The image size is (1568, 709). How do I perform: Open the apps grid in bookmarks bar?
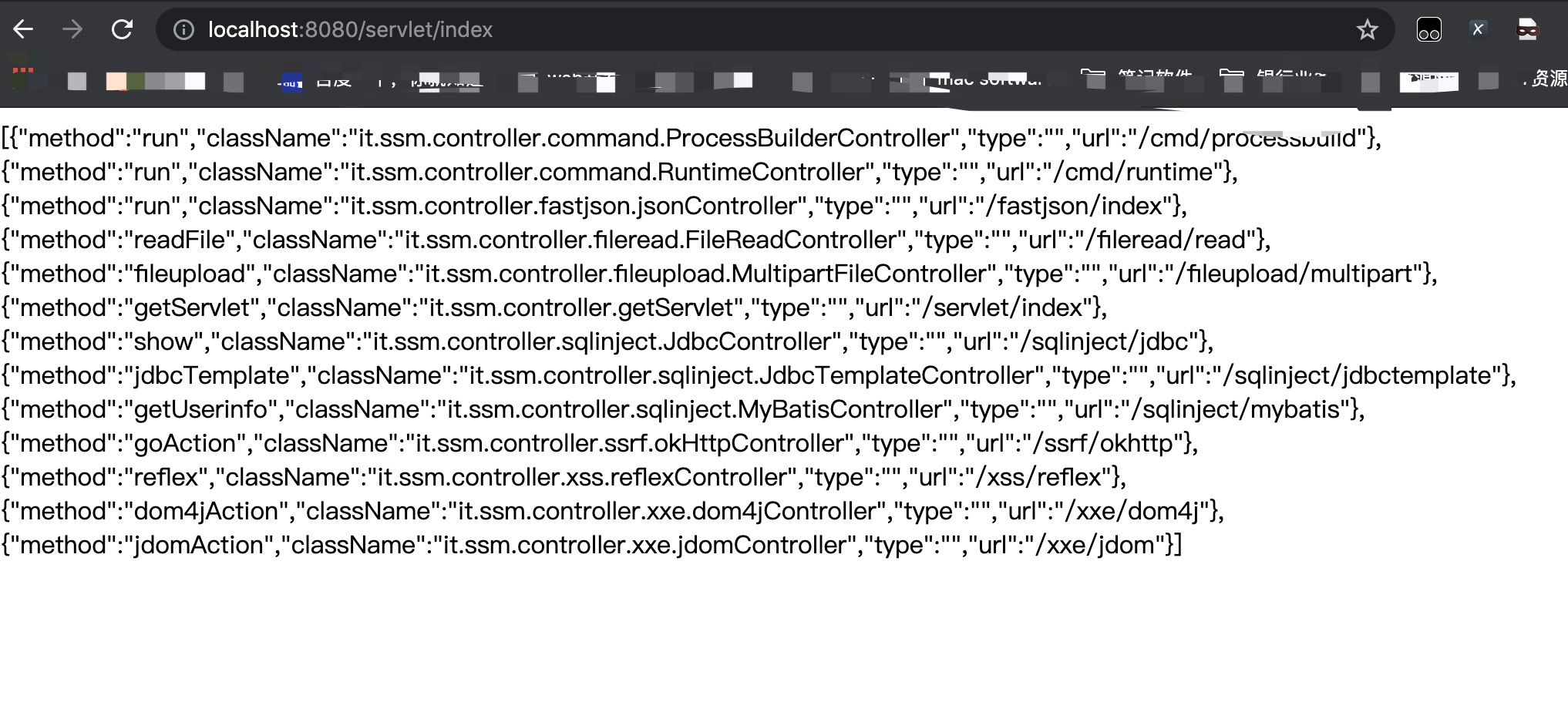point(23,78)
